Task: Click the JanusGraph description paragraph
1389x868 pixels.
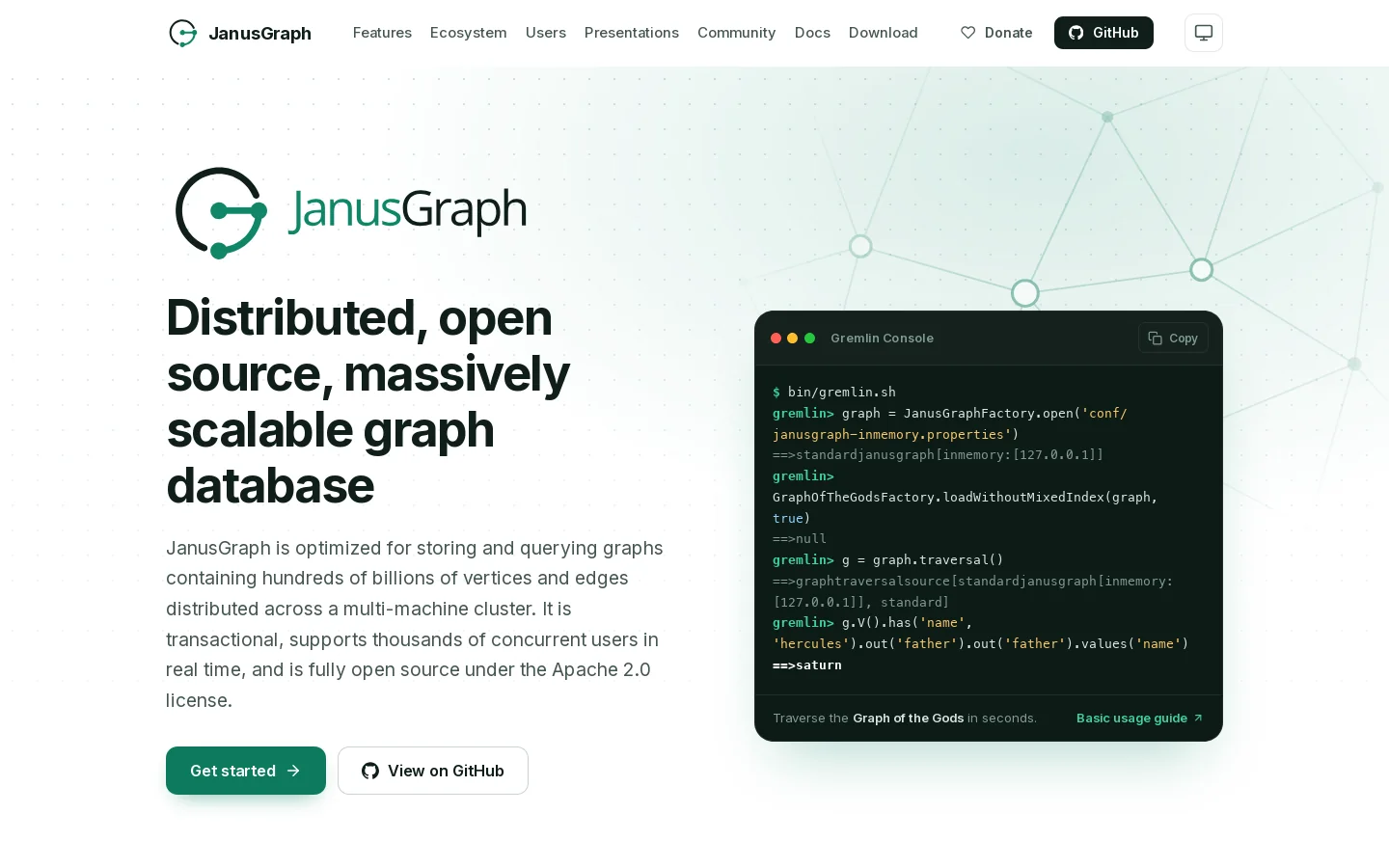Action: tap(415, 624)
